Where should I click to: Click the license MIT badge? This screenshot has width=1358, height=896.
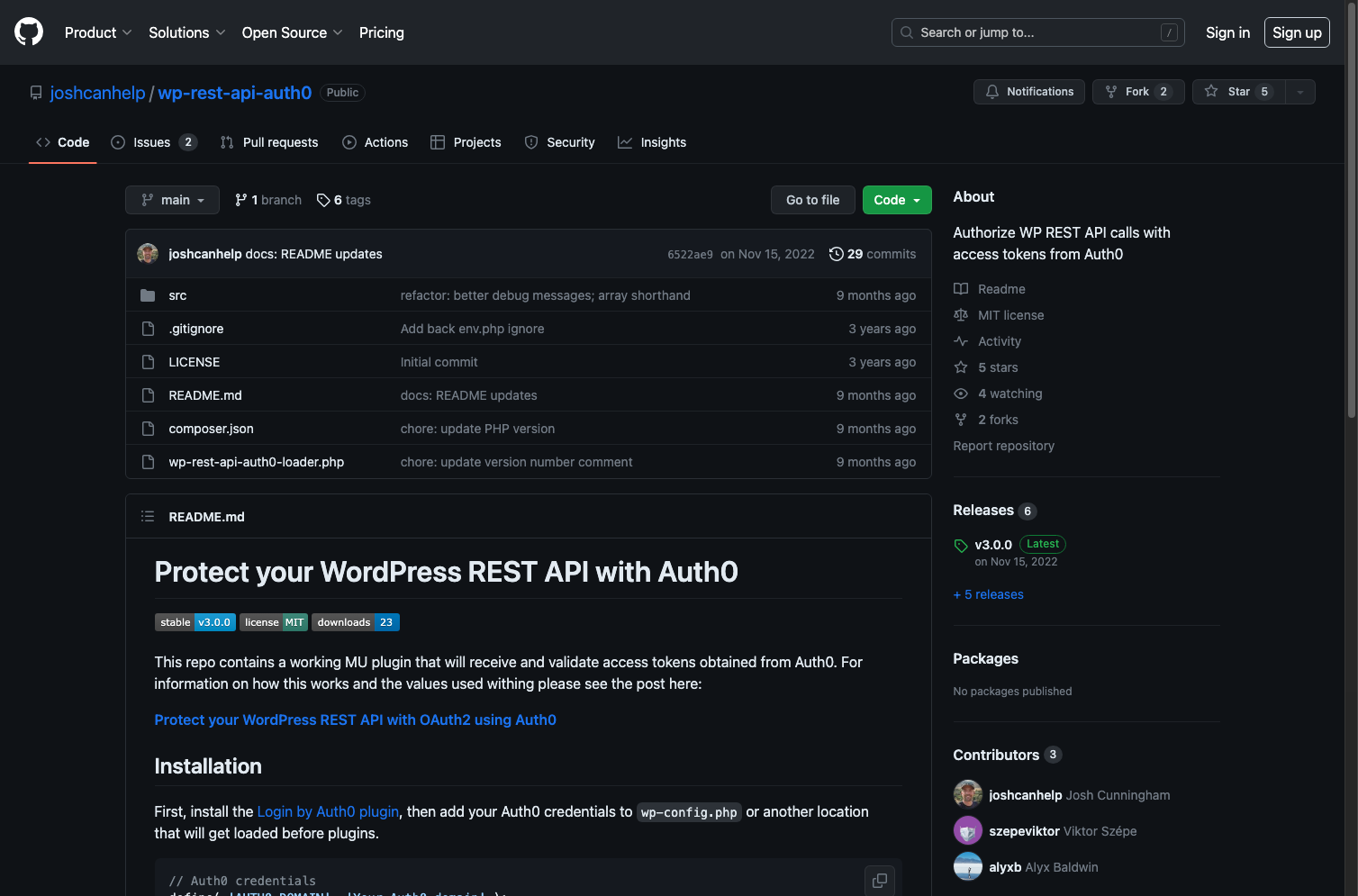tap(274, 622)
